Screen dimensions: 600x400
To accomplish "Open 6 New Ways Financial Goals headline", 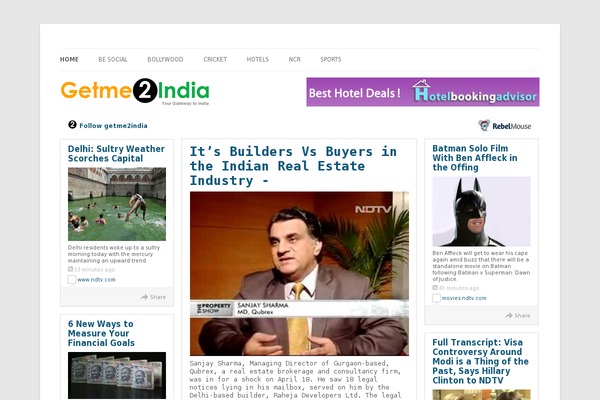I will pos(101,333).
